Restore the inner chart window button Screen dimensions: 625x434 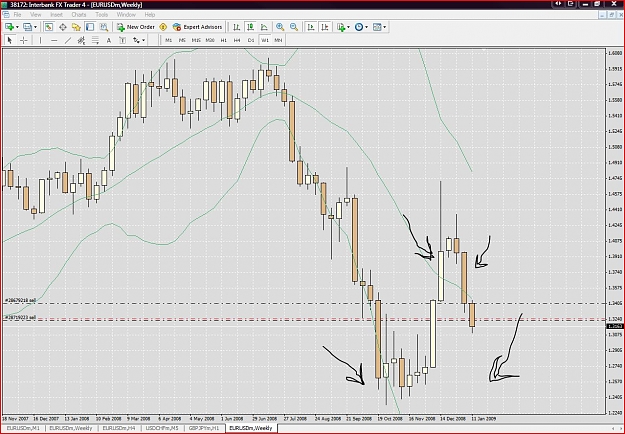pyautogui.click(x=611, y=15)
